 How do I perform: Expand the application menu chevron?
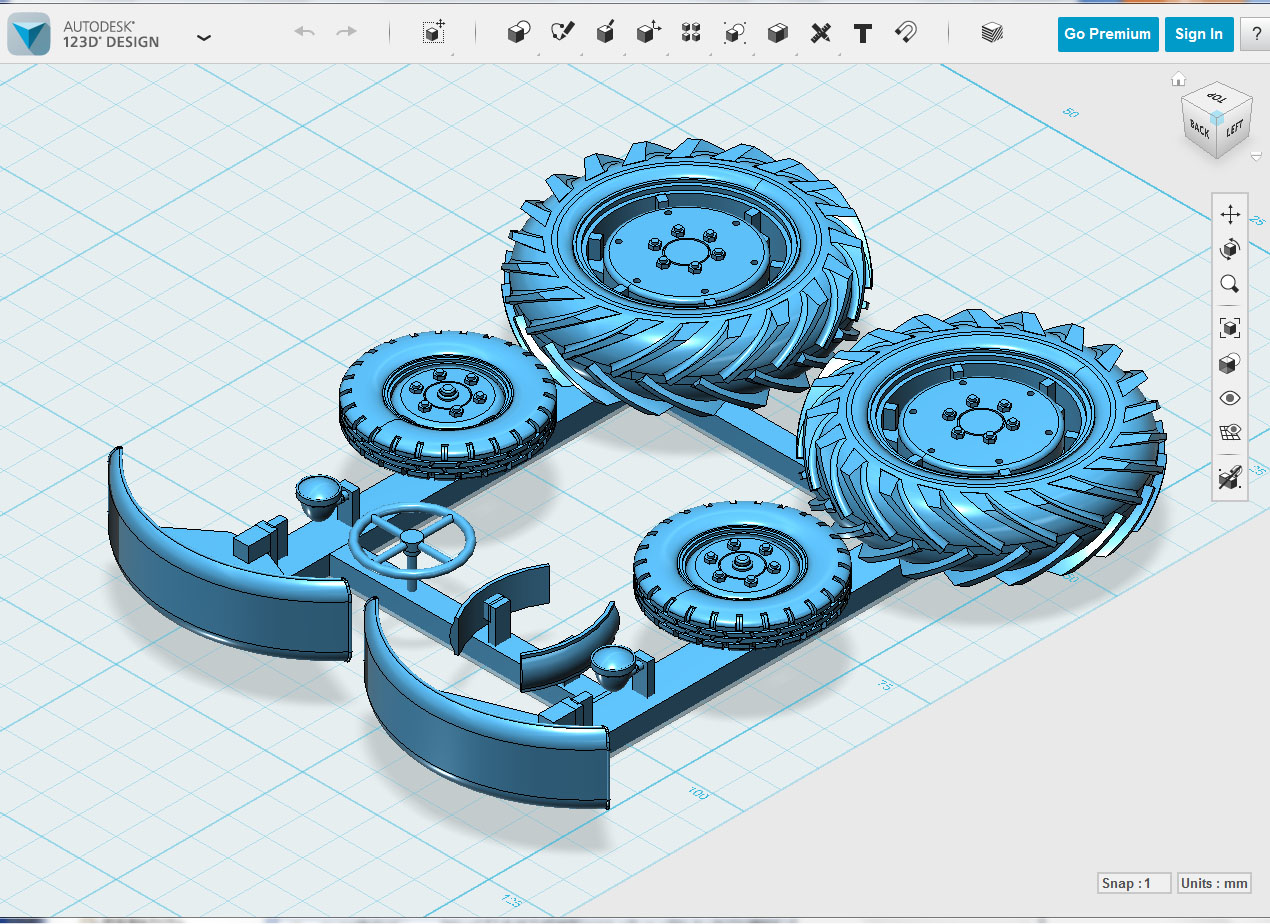click(x=204, y=38)
